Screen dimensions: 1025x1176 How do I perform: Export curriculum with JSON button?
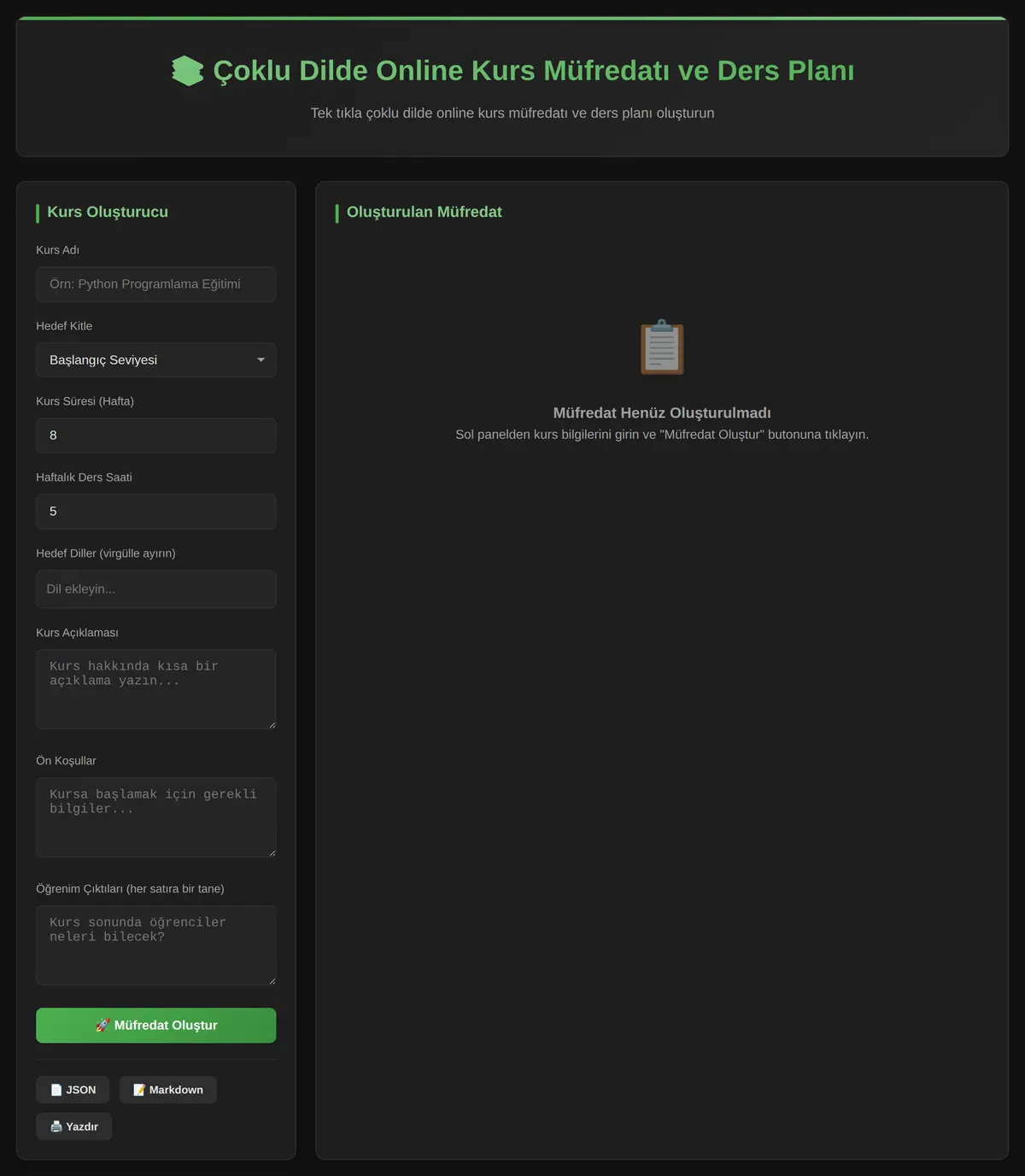coord(73,1090)
